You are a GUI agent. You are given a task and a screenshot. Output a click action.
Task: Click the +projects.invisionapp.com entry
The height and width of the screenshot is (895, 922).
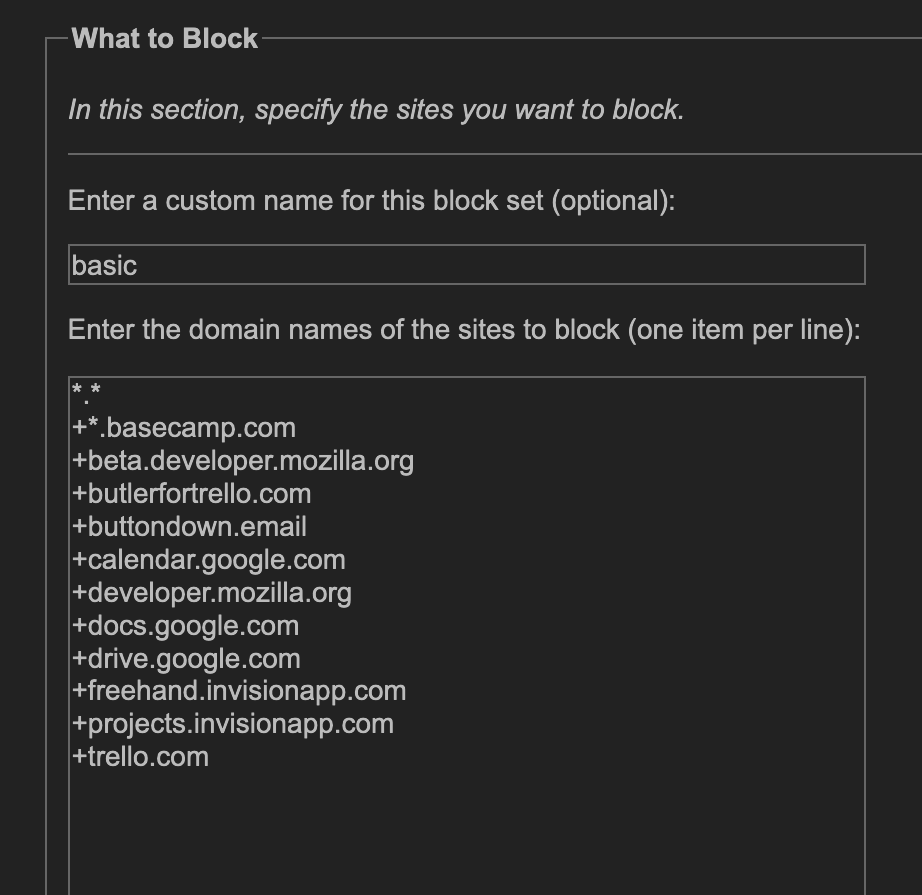[x=233, y=724]
